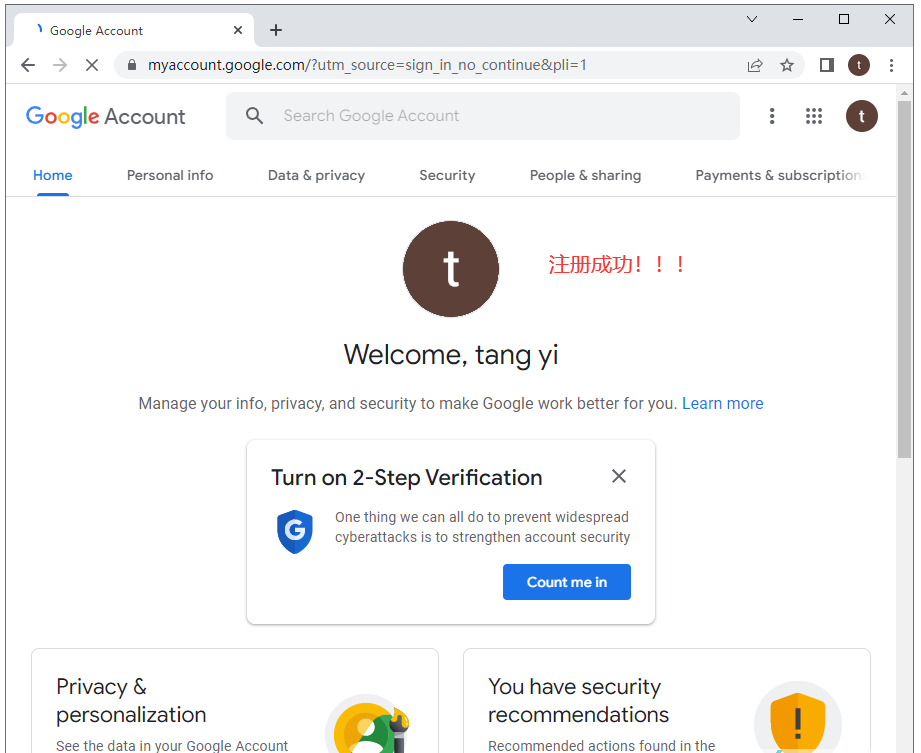Bookmark this page with the star icon

[x=787, y=65]
